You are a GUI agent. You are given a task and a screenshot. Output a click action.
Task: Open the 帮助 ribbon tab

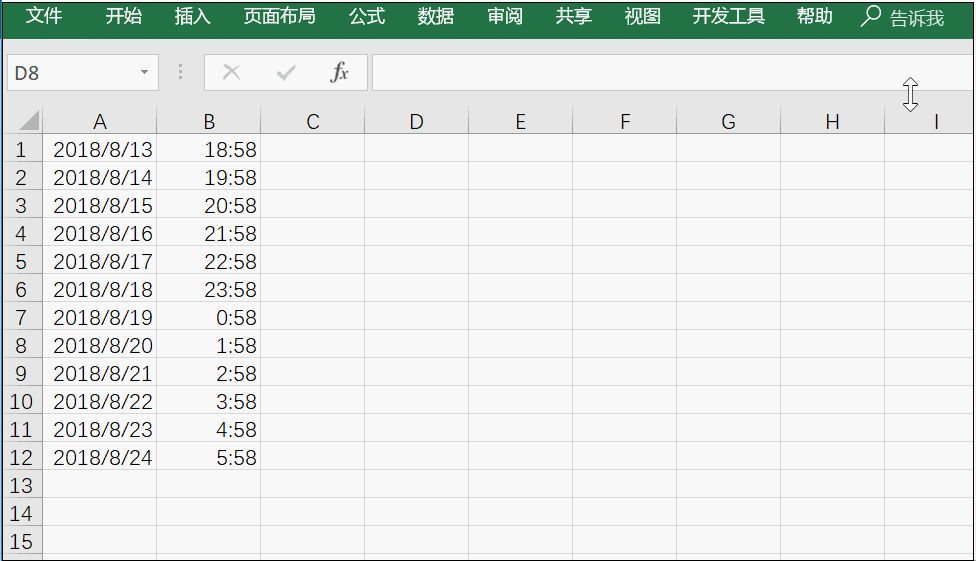pos(814,16)
